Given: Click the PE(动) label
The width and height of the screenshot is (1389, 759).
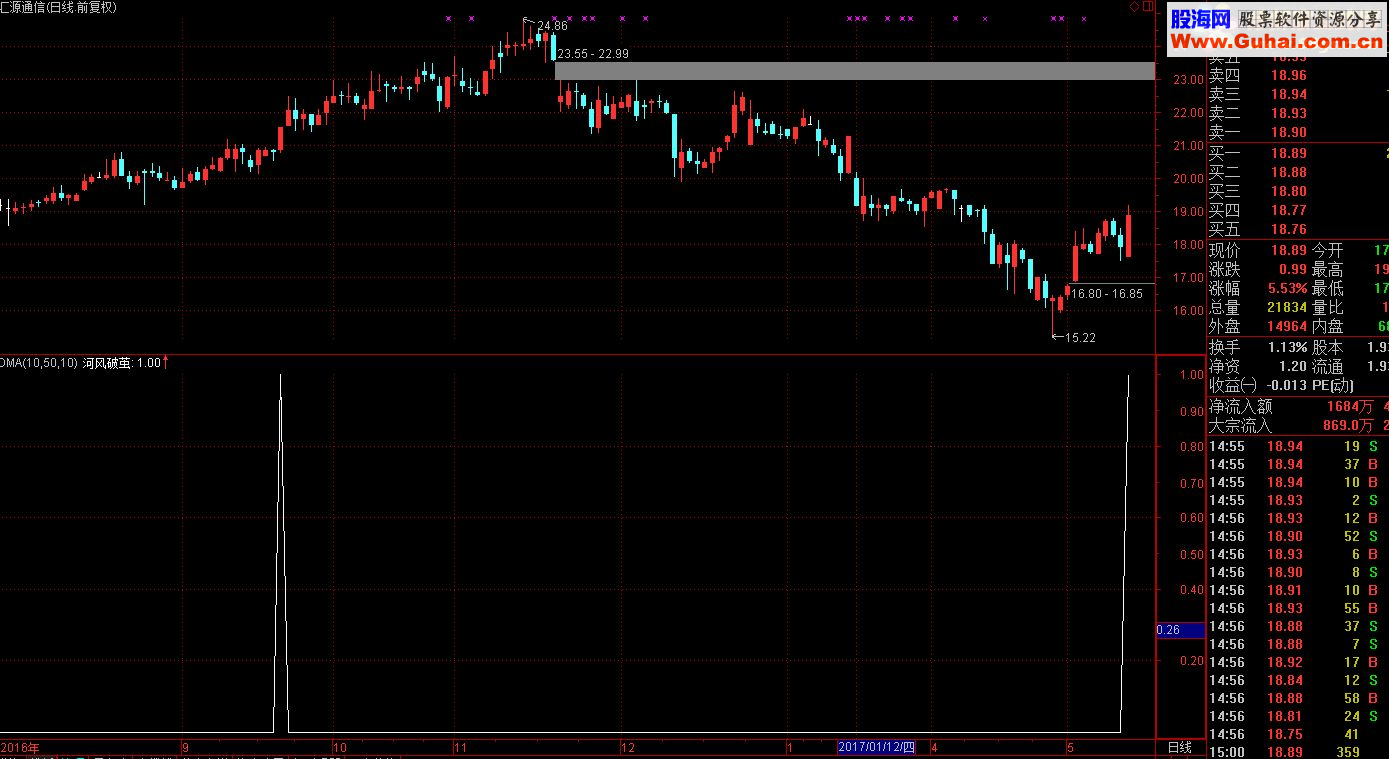Looking at the screenshot, I should [1333, 385].
